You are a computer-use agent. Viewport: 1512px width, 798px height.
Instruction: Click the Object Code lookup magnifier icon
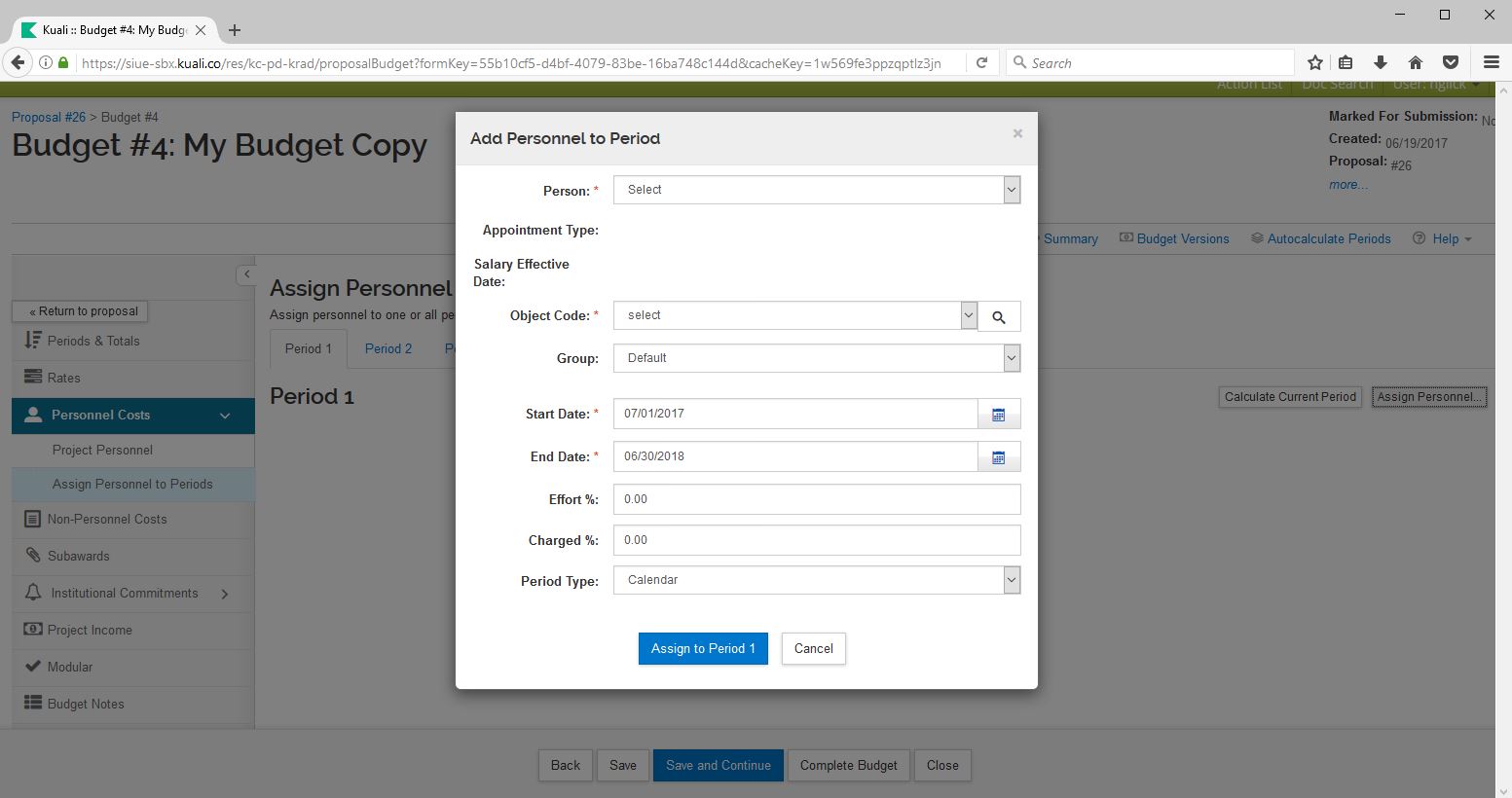click(x=999, y=316)
